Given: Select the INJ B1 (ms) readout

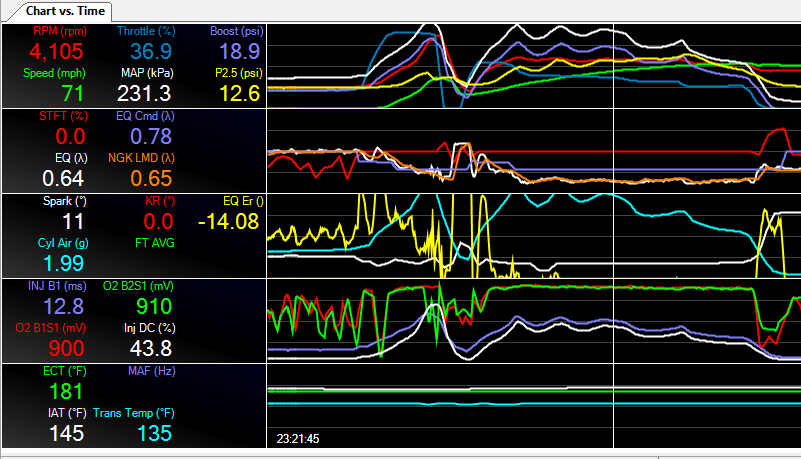Looking at the screenshot, I should (44, 306).
